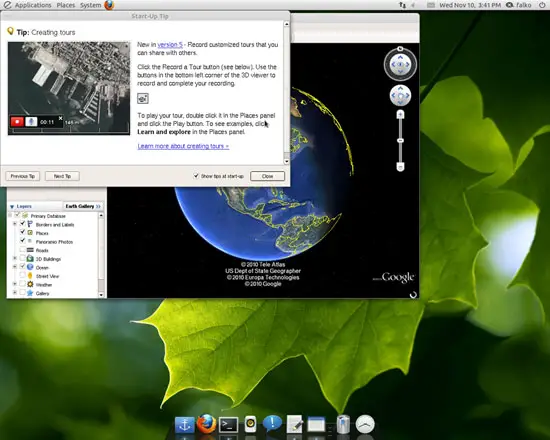
Task: Expand the Gallery layer tree node
Action: click(x=15, y=293)
